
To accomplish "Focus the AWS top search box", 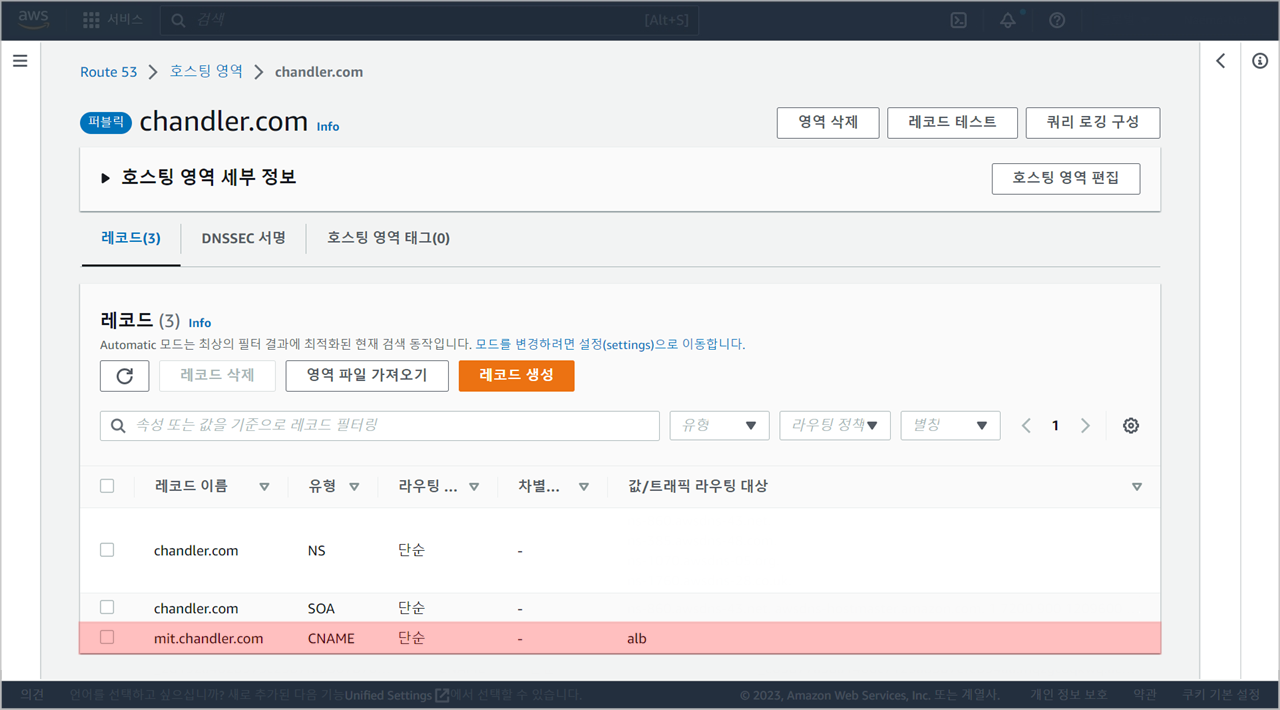I will coord(430,20).
